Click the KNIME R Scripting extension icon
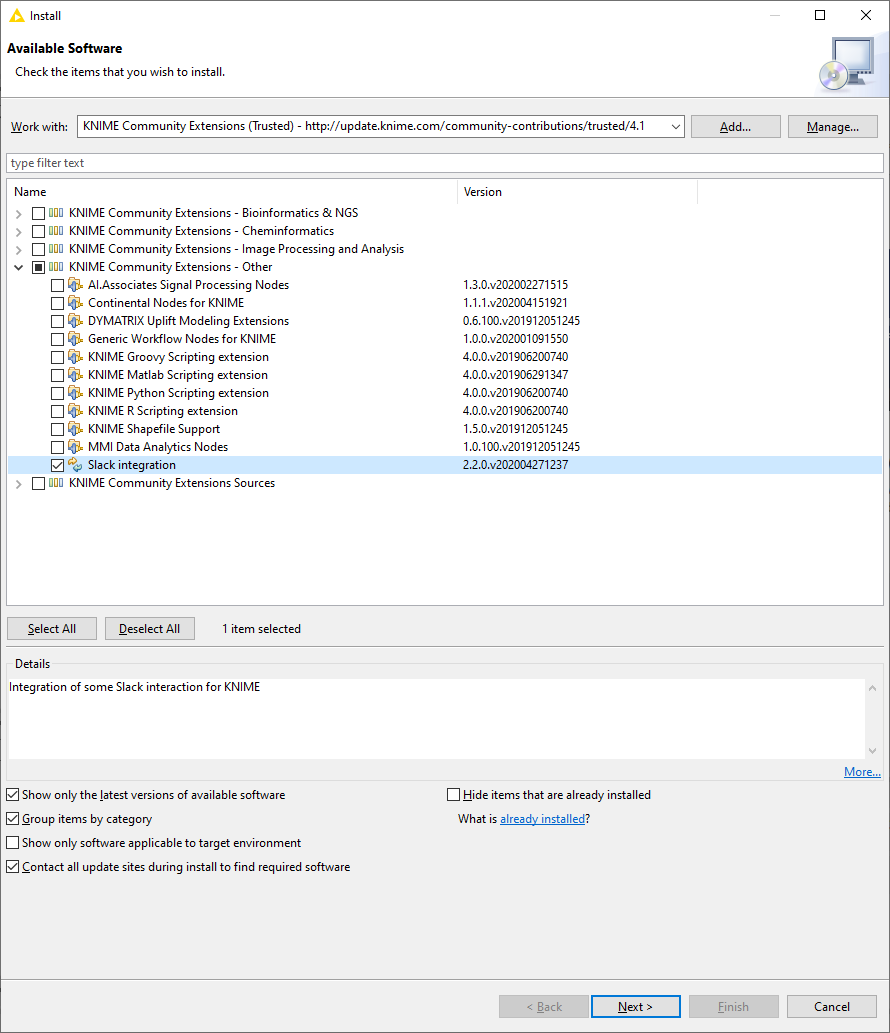 [x=75, y=411]
